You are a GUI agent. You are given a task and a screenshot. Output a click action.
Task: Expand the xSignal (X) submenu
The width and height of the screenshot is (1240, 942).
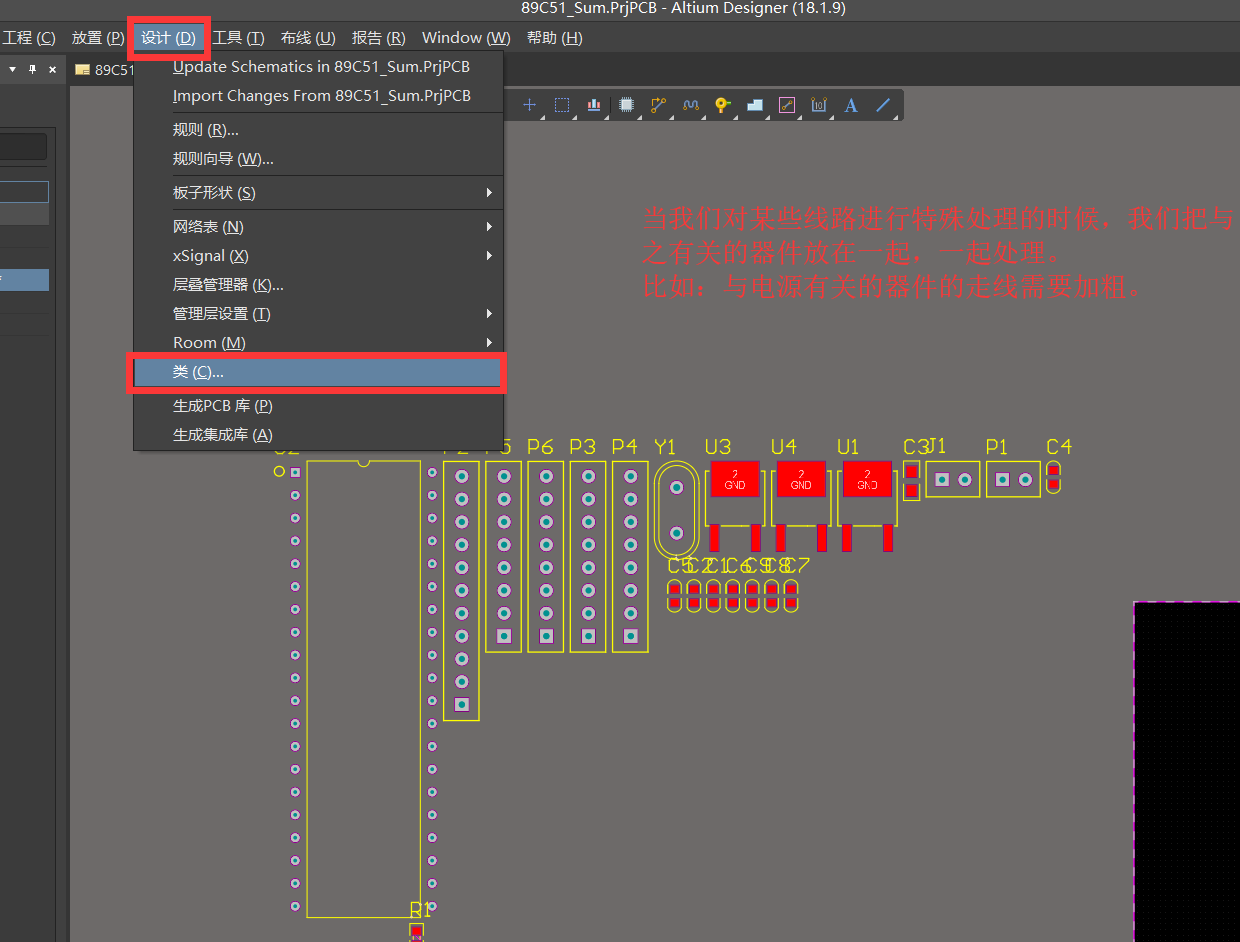(319, 256)
